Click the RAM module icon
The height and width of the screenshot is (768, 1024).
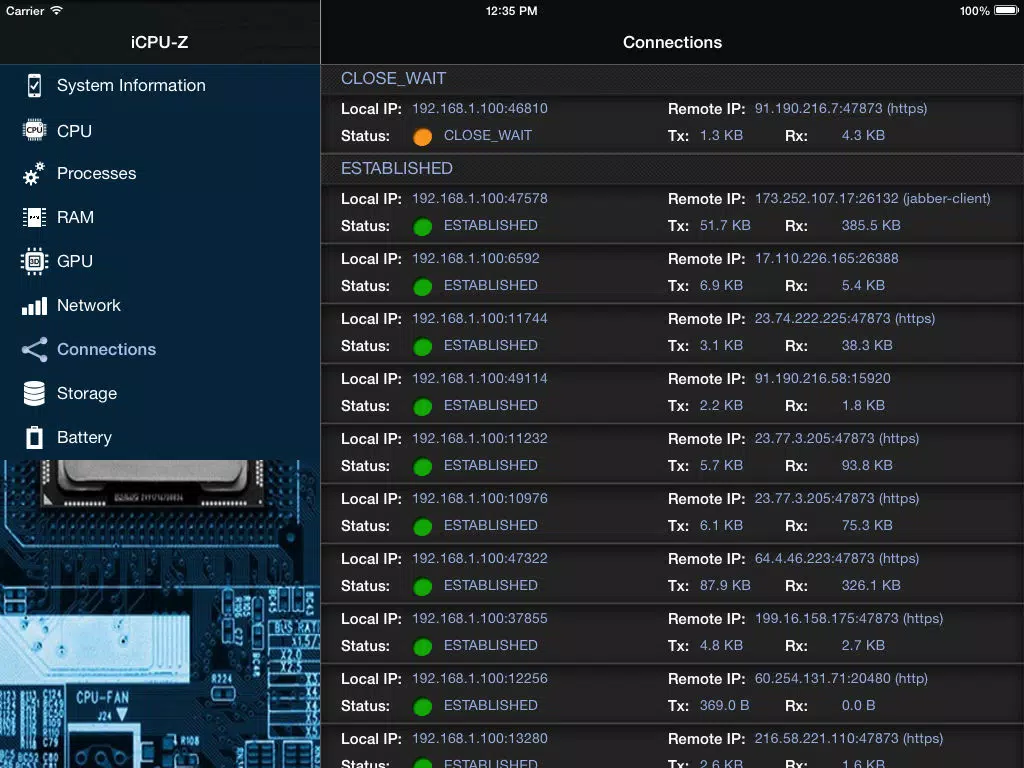tap(34, 217)
